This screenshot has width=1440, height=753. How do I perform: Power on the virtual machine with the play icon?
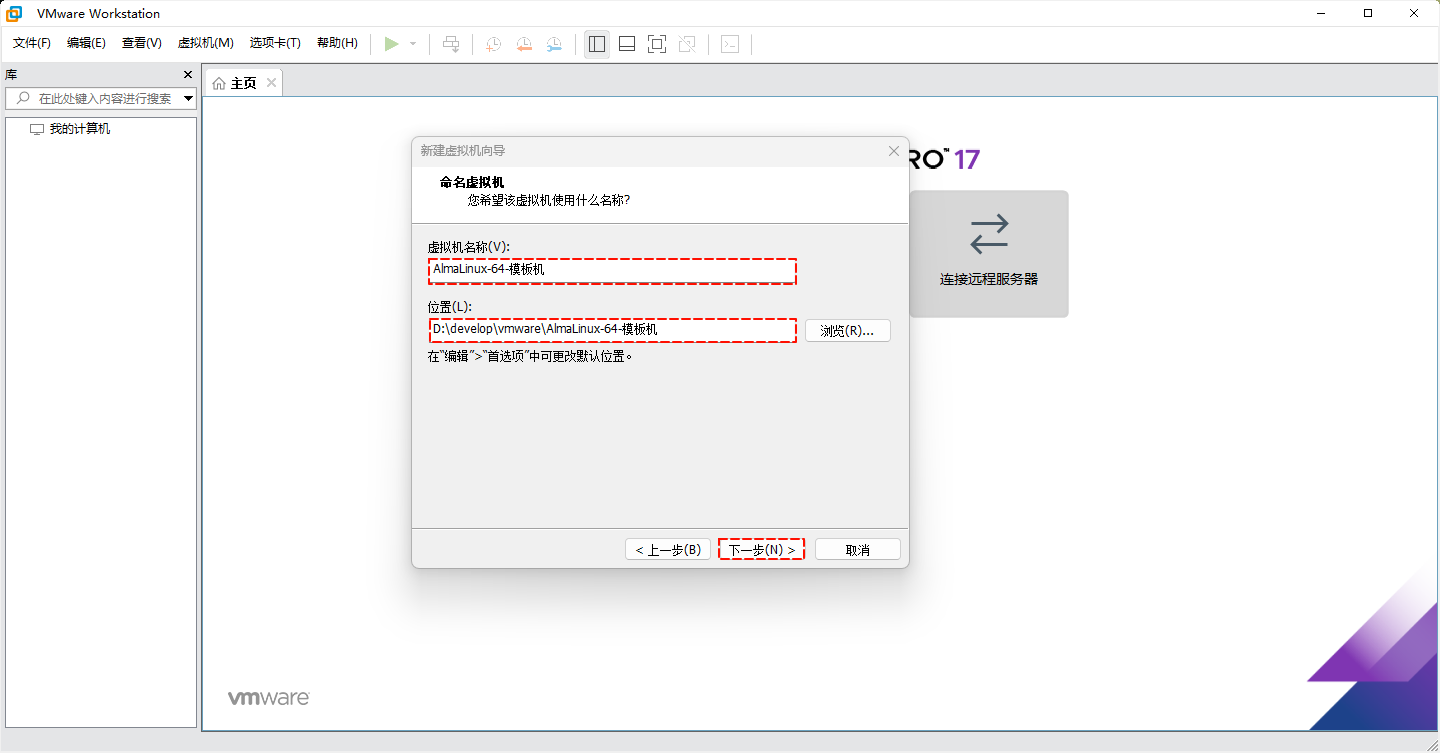point(392,43)
